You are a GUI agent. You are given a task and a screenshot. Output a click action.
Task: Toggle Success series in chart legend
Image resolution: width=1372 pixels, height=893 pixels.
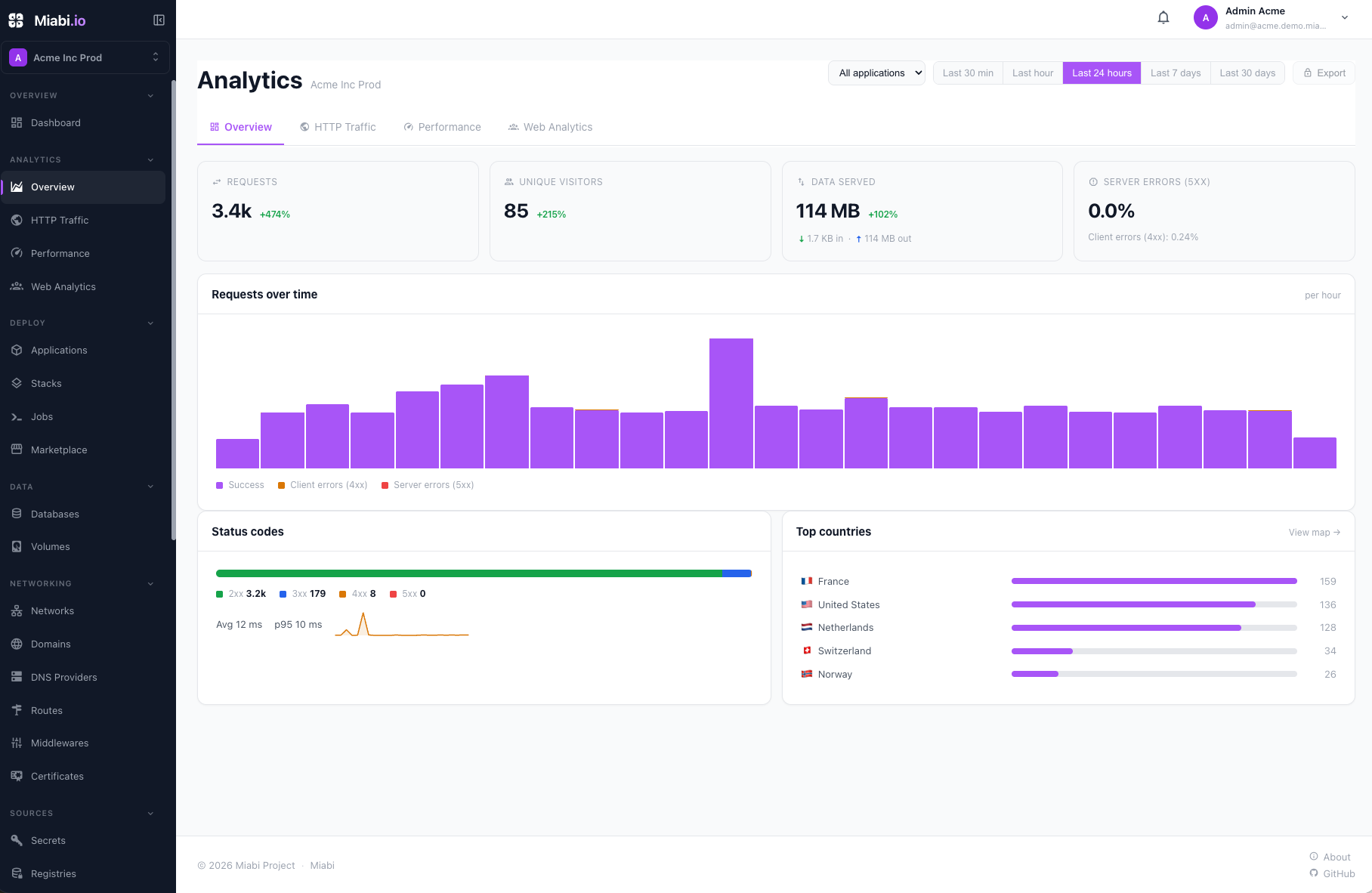point(240,485)
